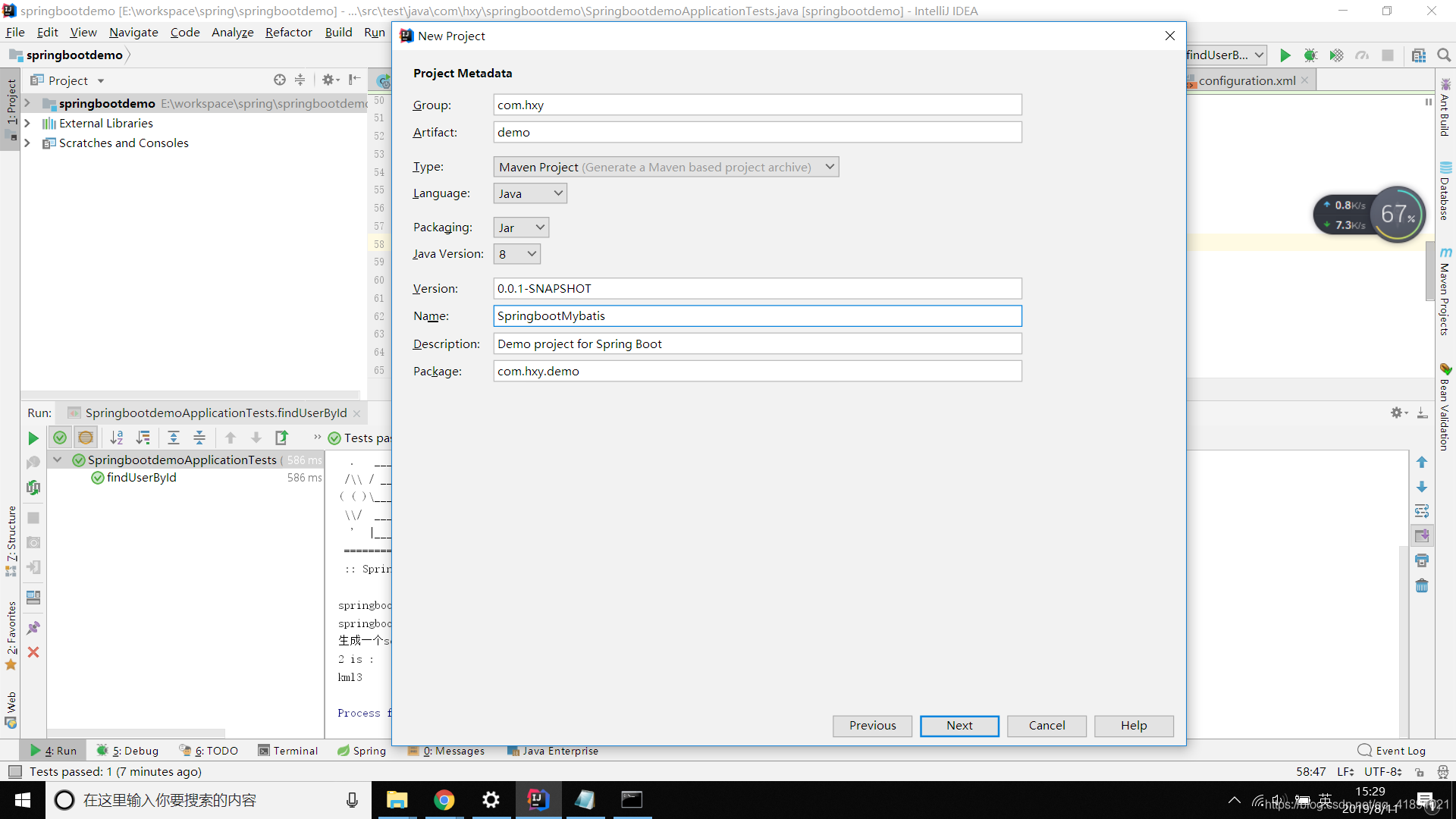
Task: Click the Group input field
Action: click(757, 105)
